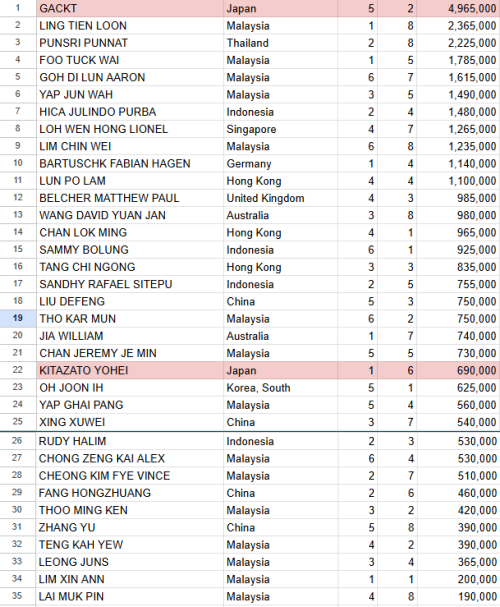Viewport: 500px width, 607px height.
Task: Select the 365,000 value cell
Action: pos(459,562)
